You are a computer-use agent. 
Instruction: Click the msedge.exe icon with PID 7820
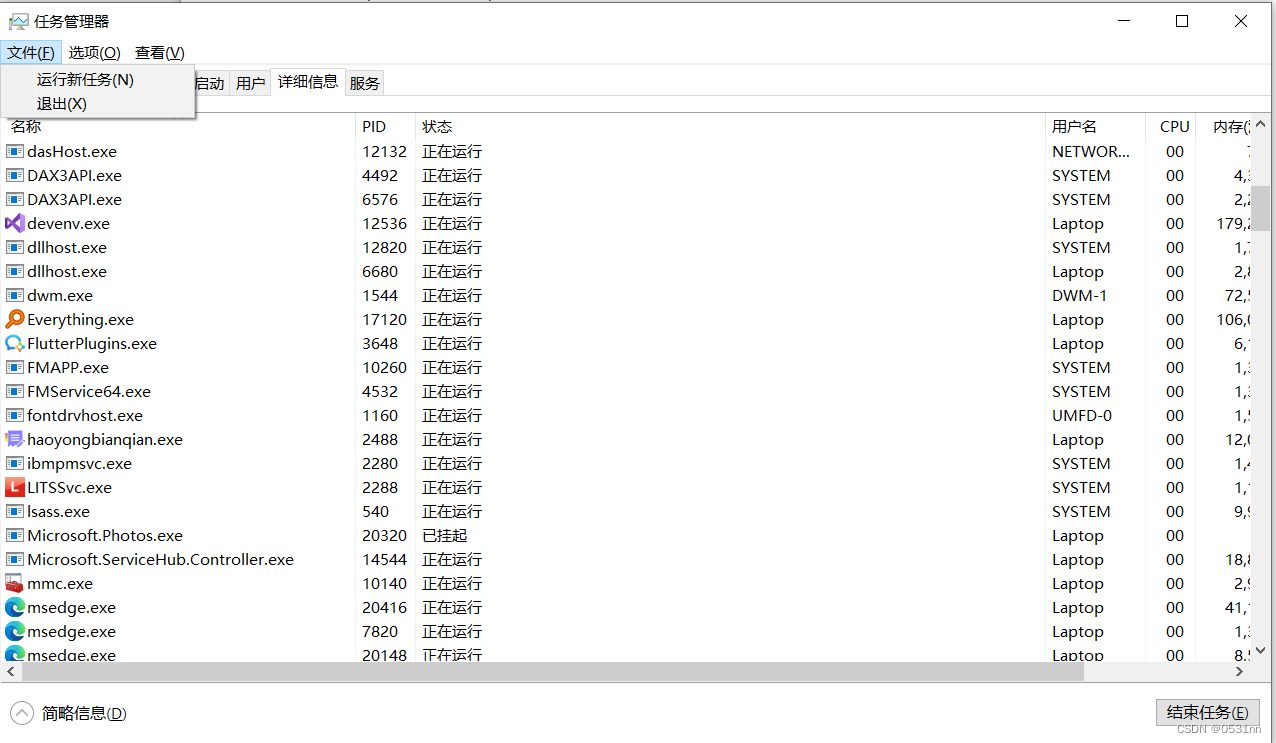[15, 632]
